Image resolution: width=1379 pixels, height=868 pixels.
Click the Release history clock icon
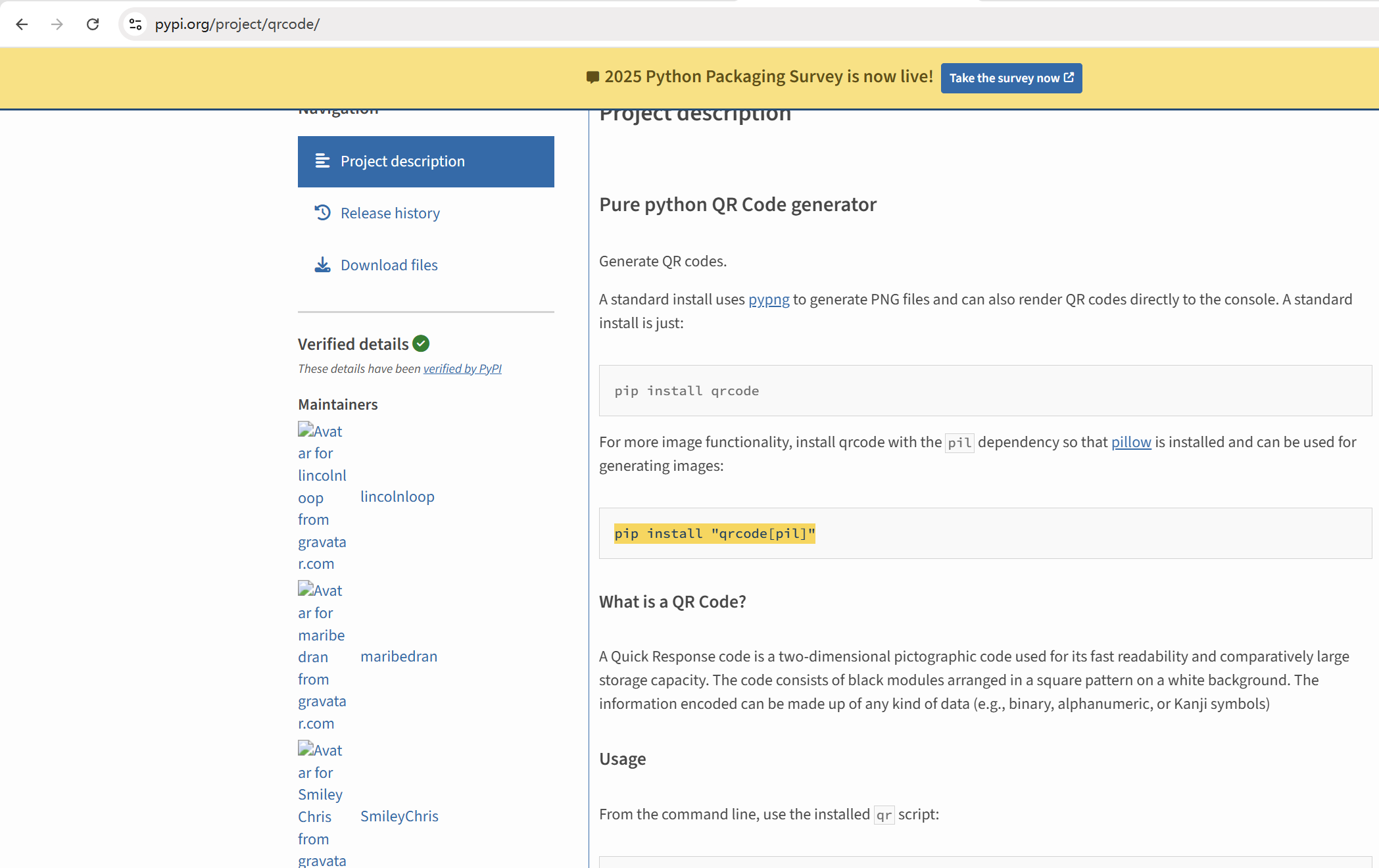(322, 212)
